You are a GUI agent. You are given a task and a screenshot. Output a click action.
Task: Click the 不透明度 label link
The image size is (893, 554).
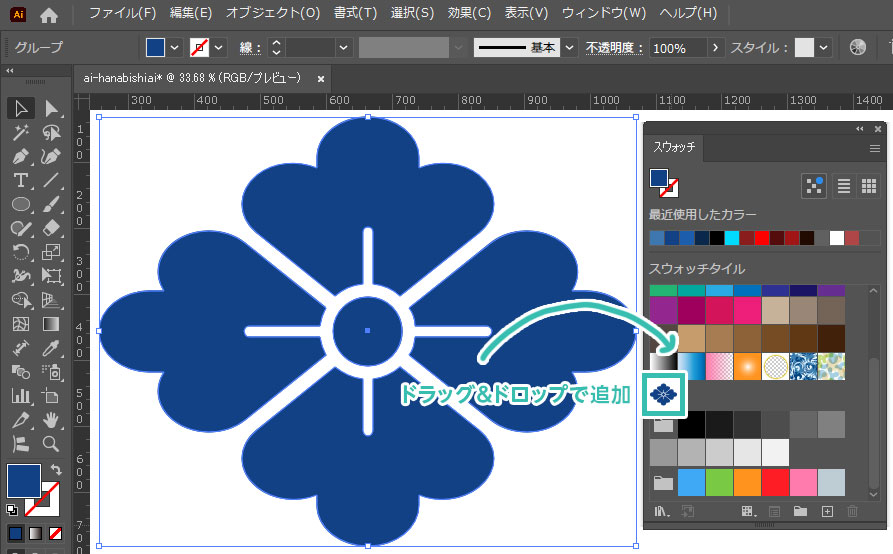point(614,48)
